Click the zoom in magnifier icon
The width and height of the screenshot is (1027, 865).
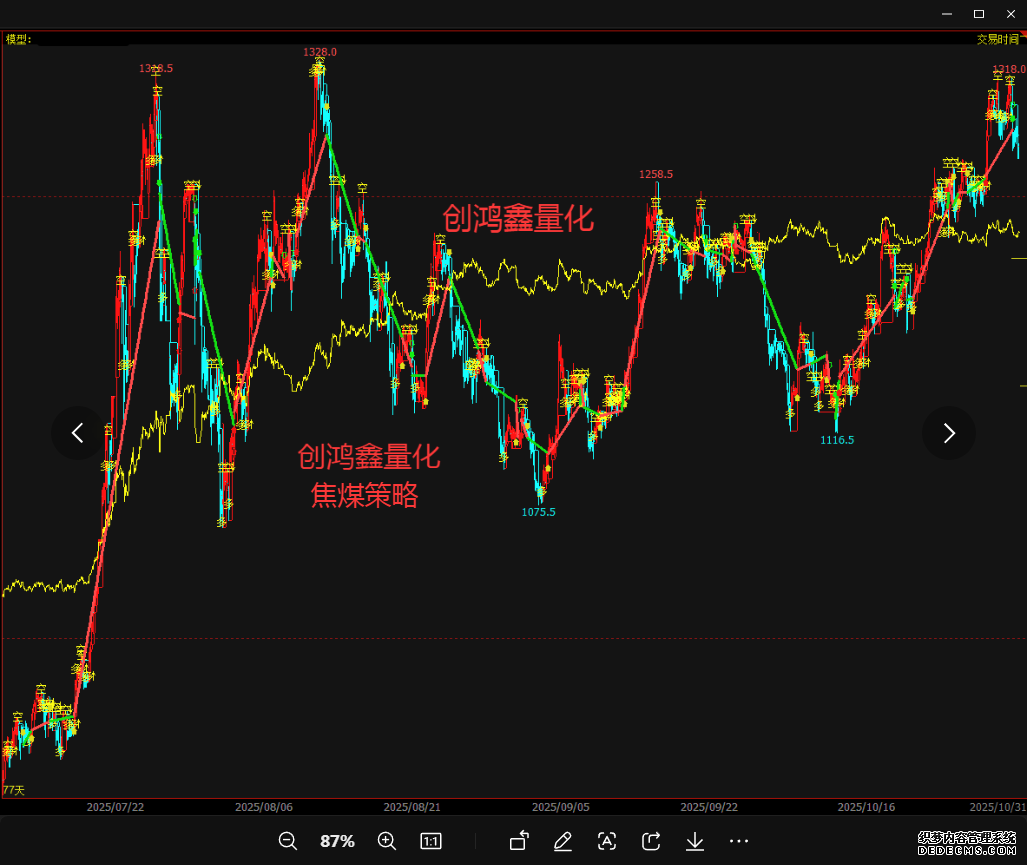(387, 841)
